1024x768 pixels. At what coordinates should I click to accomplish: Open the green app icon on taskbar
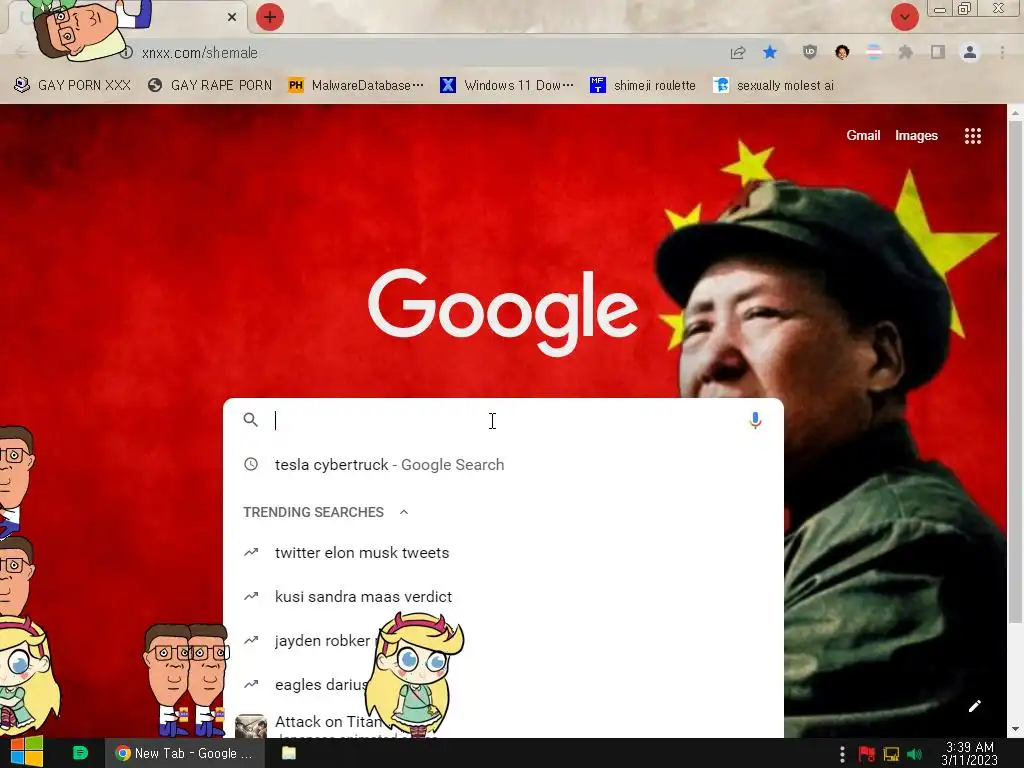point(80,753)
